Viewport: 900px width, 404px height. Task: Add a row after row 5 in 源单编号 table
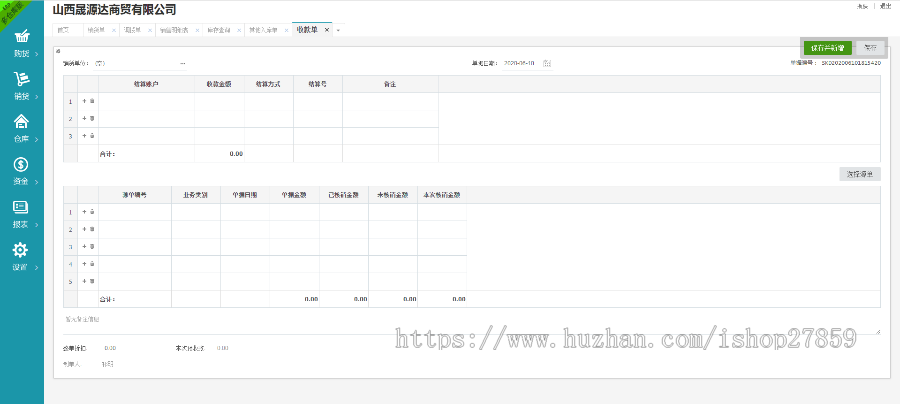point(84,281)
